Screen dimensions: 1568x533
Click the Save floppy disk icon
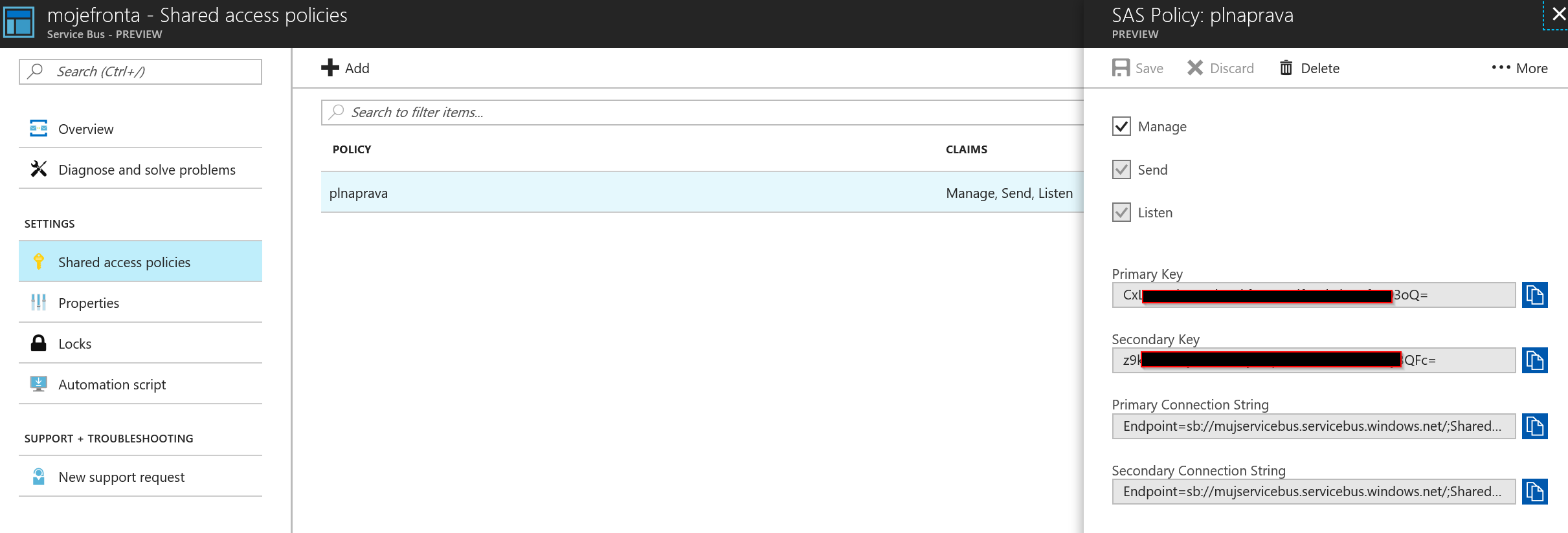[1121, 68]
